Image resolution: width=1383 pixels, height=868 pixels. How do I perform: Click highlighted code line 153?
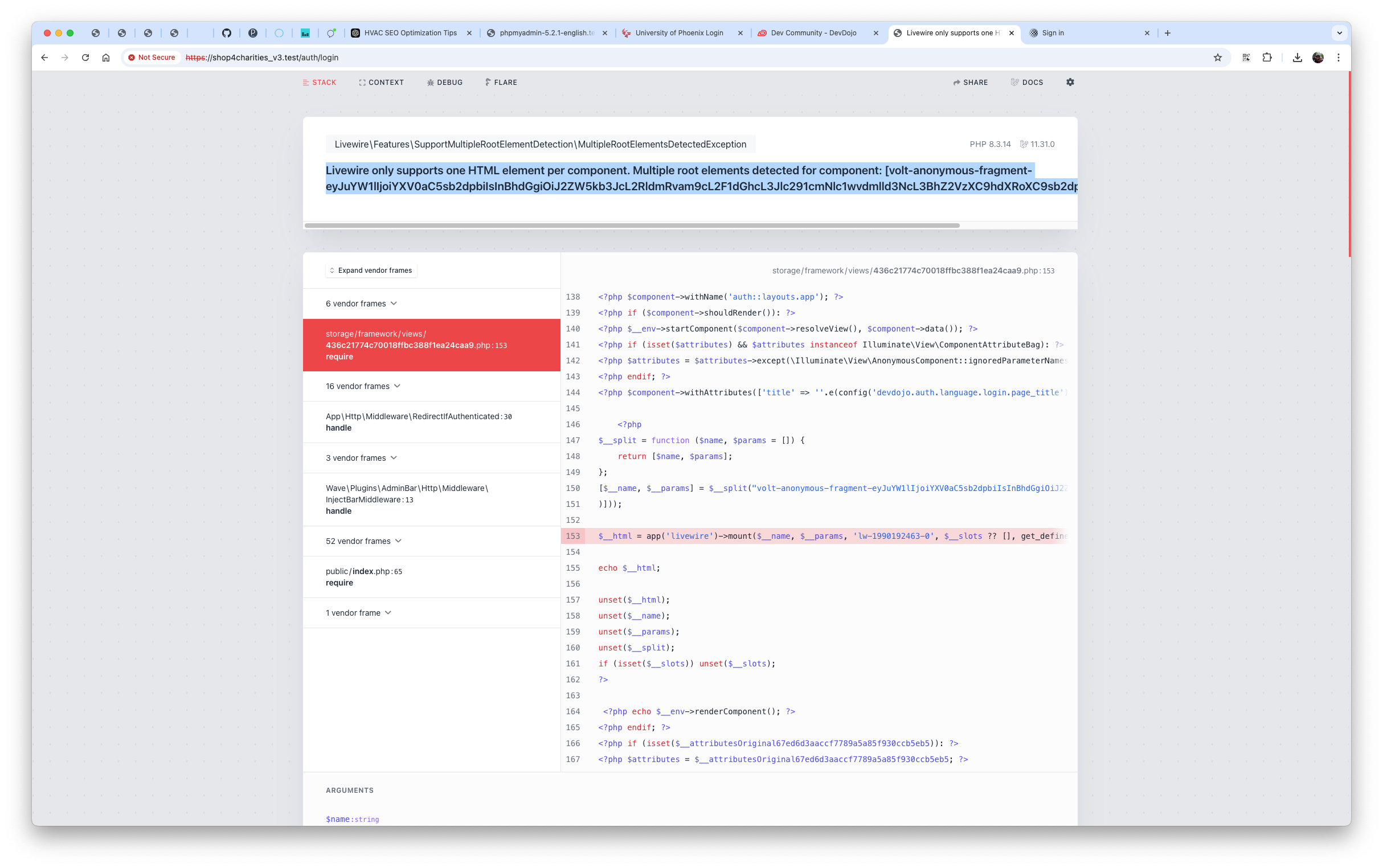click(814, 536)
